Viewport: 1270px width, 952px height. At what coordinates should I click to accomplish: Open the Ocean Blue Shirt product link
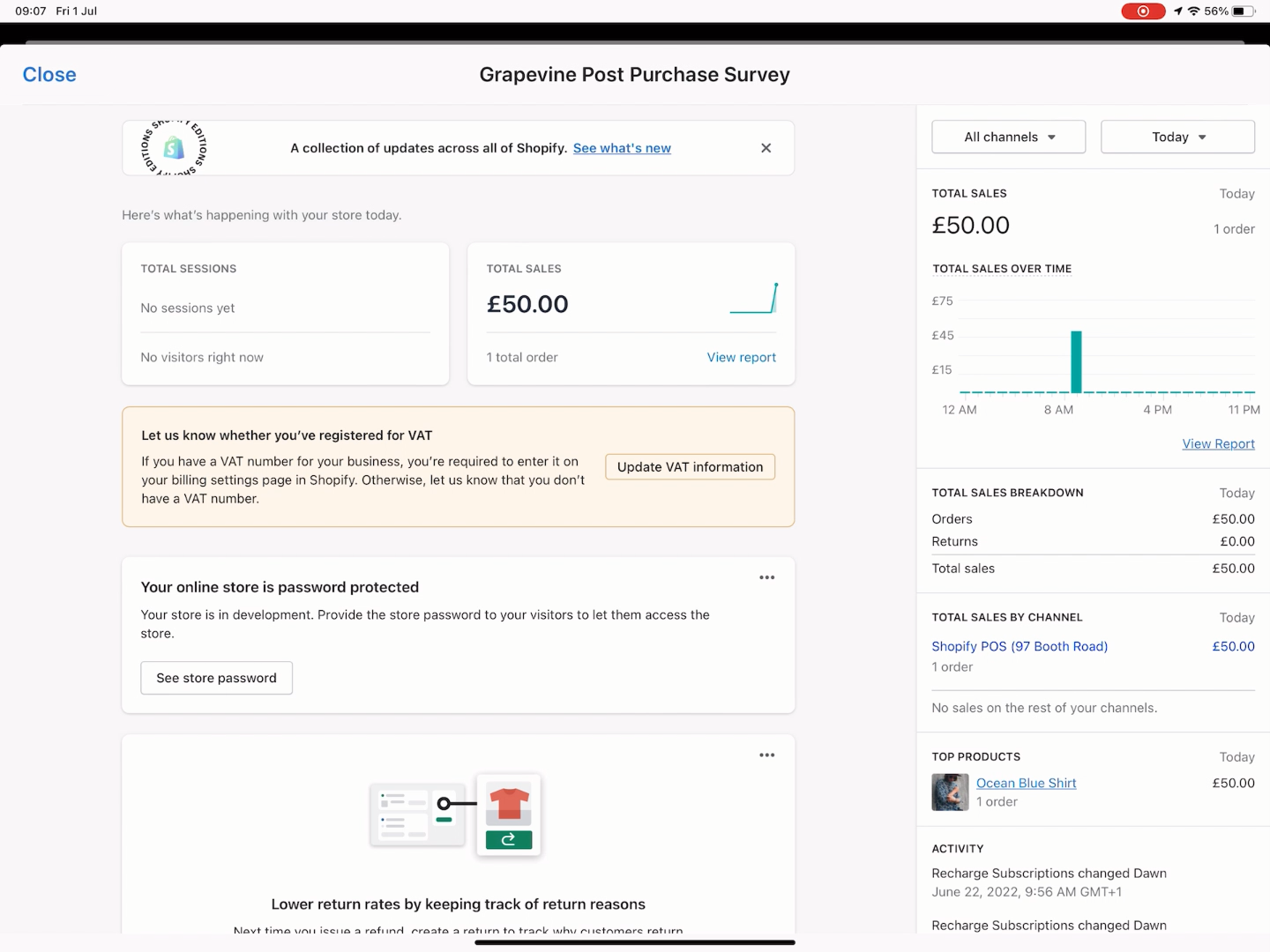(x=1026, y=783)
